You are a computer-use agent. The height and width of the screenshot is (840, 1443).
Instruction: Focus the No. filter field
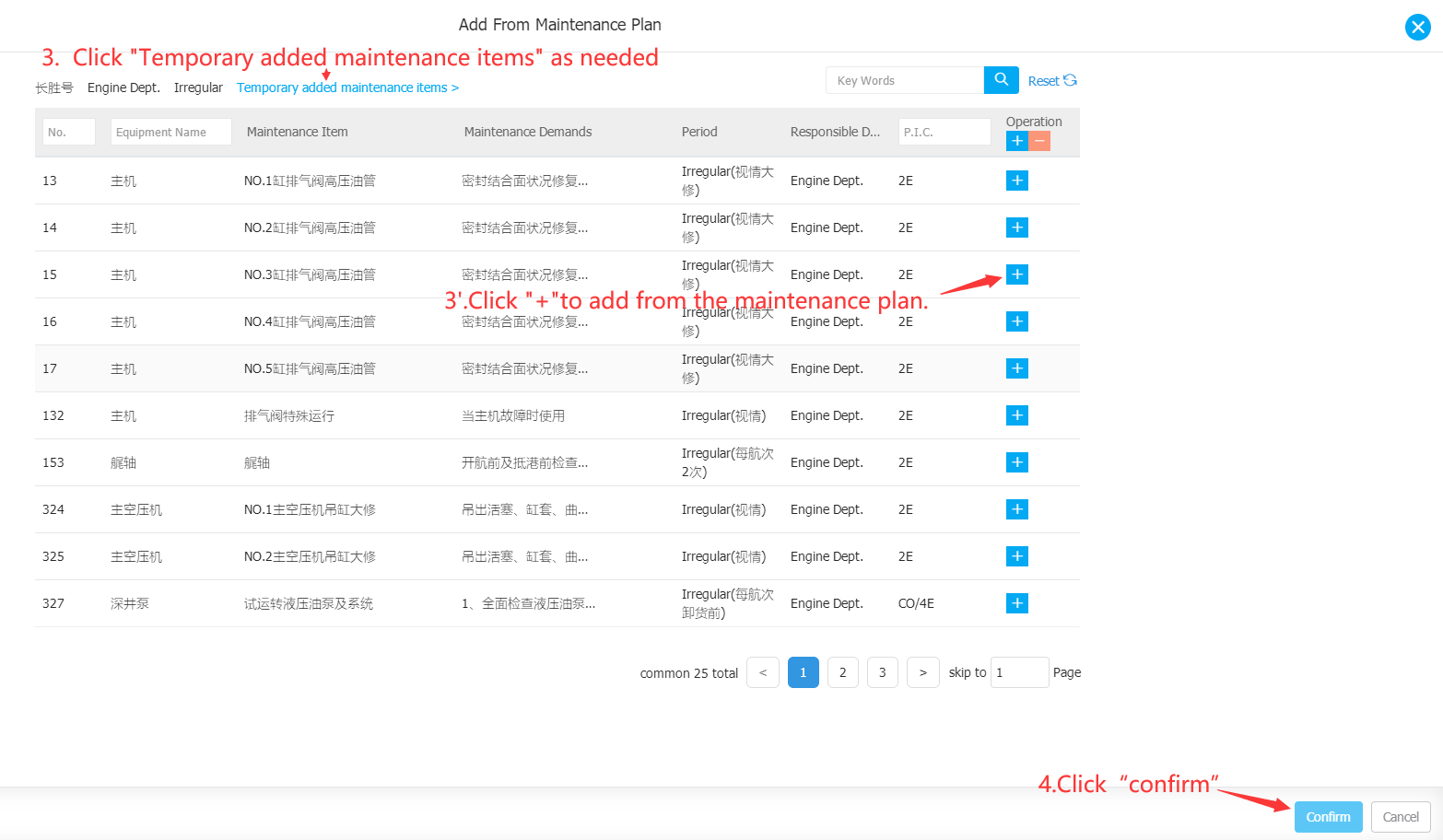69,132
